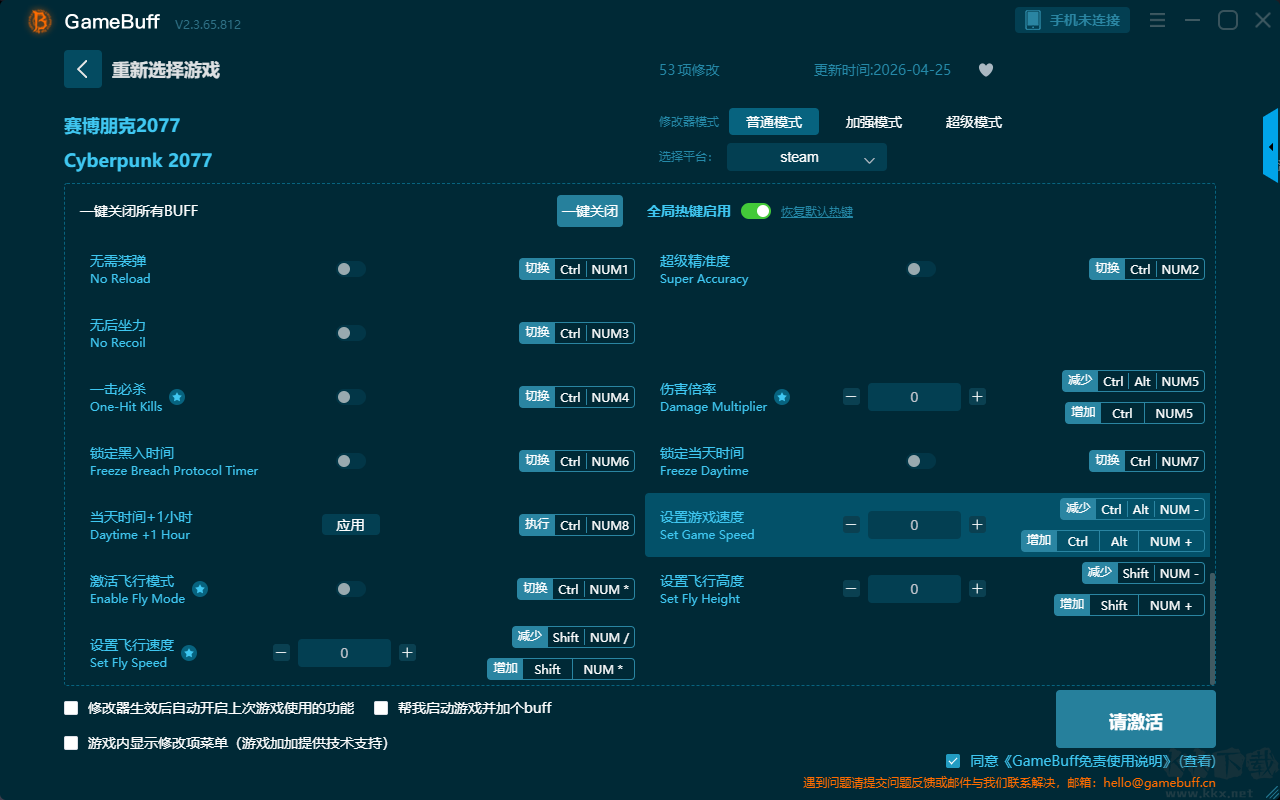Viewport: 1280px width, 800px height.
Task: Disable the global hotkey toggle
Action: point(756,211)
